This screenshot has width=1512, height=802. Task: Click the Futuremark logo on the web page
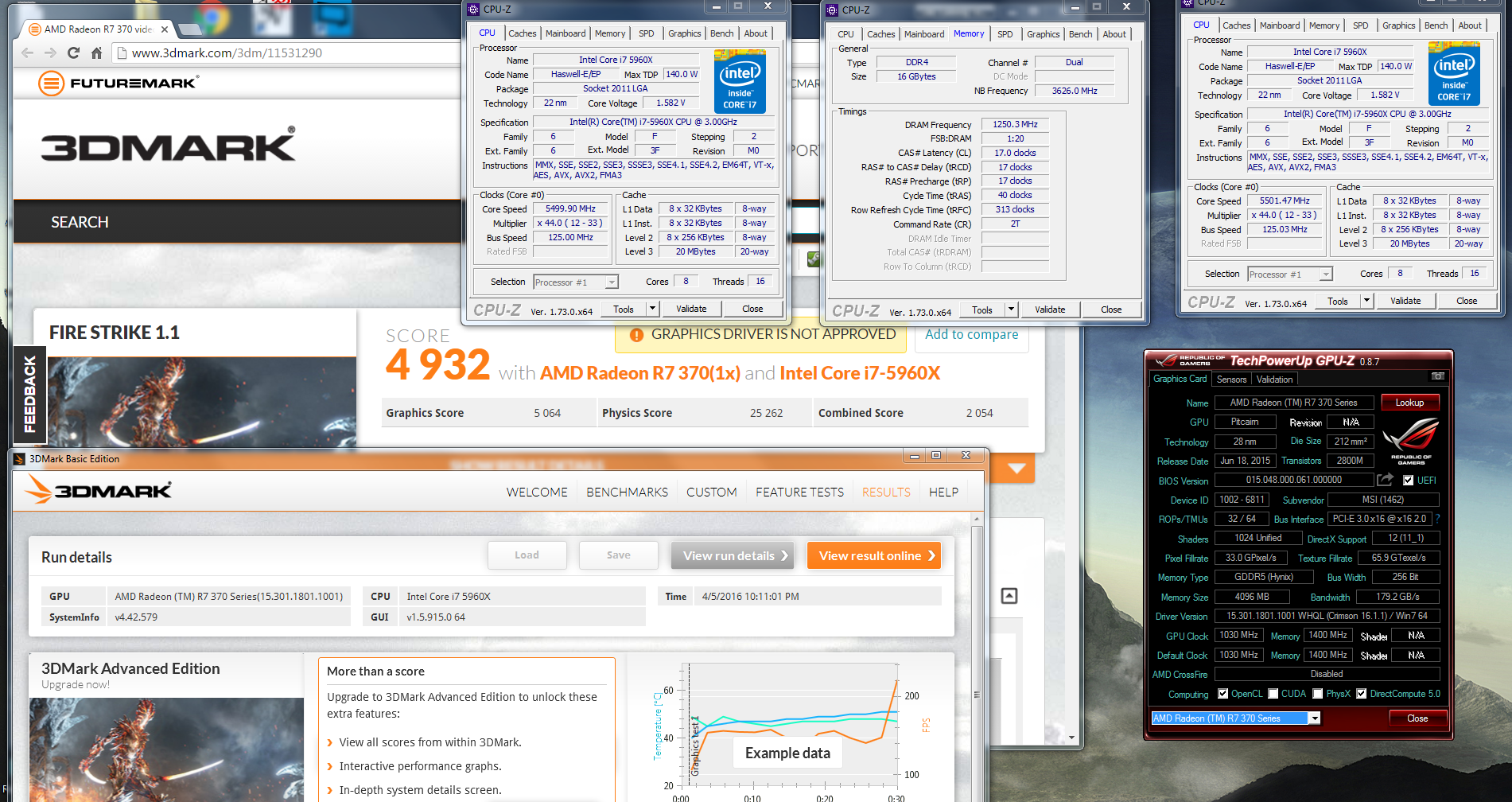[118, 83]
